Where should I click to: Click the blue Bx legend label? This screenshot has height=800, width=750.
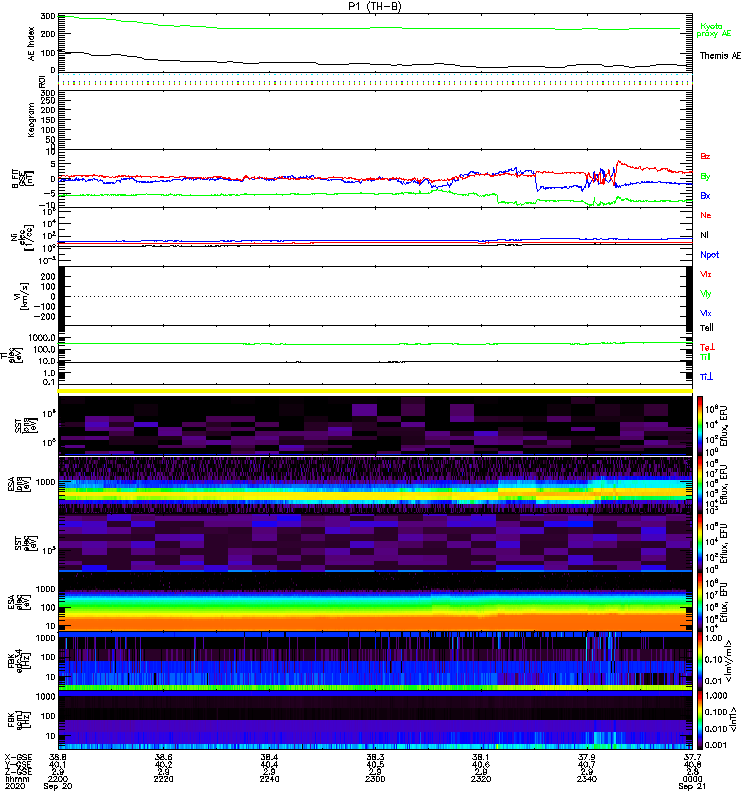[705, 195]
